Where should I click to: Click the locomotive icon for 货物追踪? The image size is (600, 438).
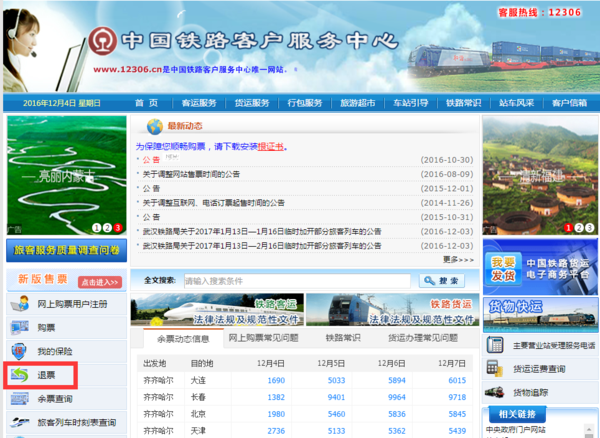494,392
